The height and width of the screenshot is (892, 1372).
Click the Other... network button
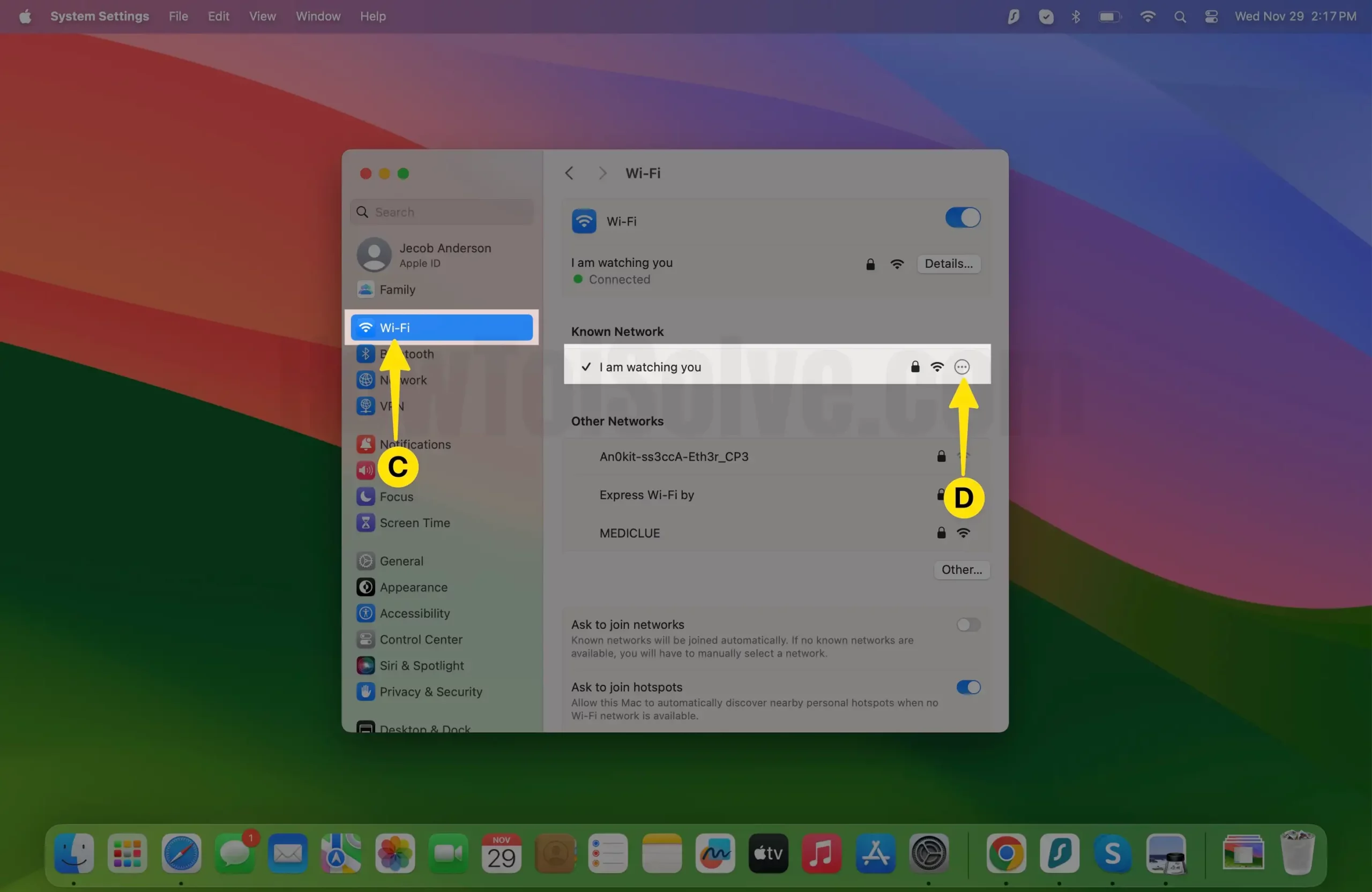pos(961,570)
